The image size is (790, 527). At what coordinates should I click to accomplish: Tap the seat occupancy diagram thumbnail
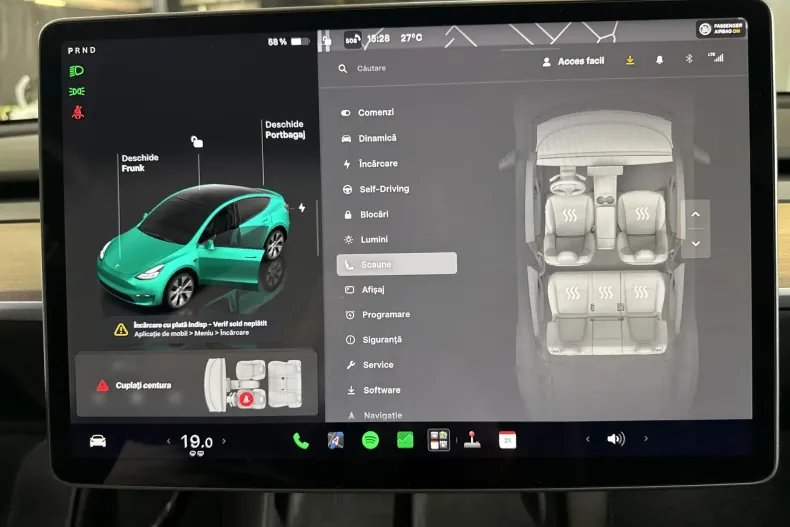click(x=253, y=384)
